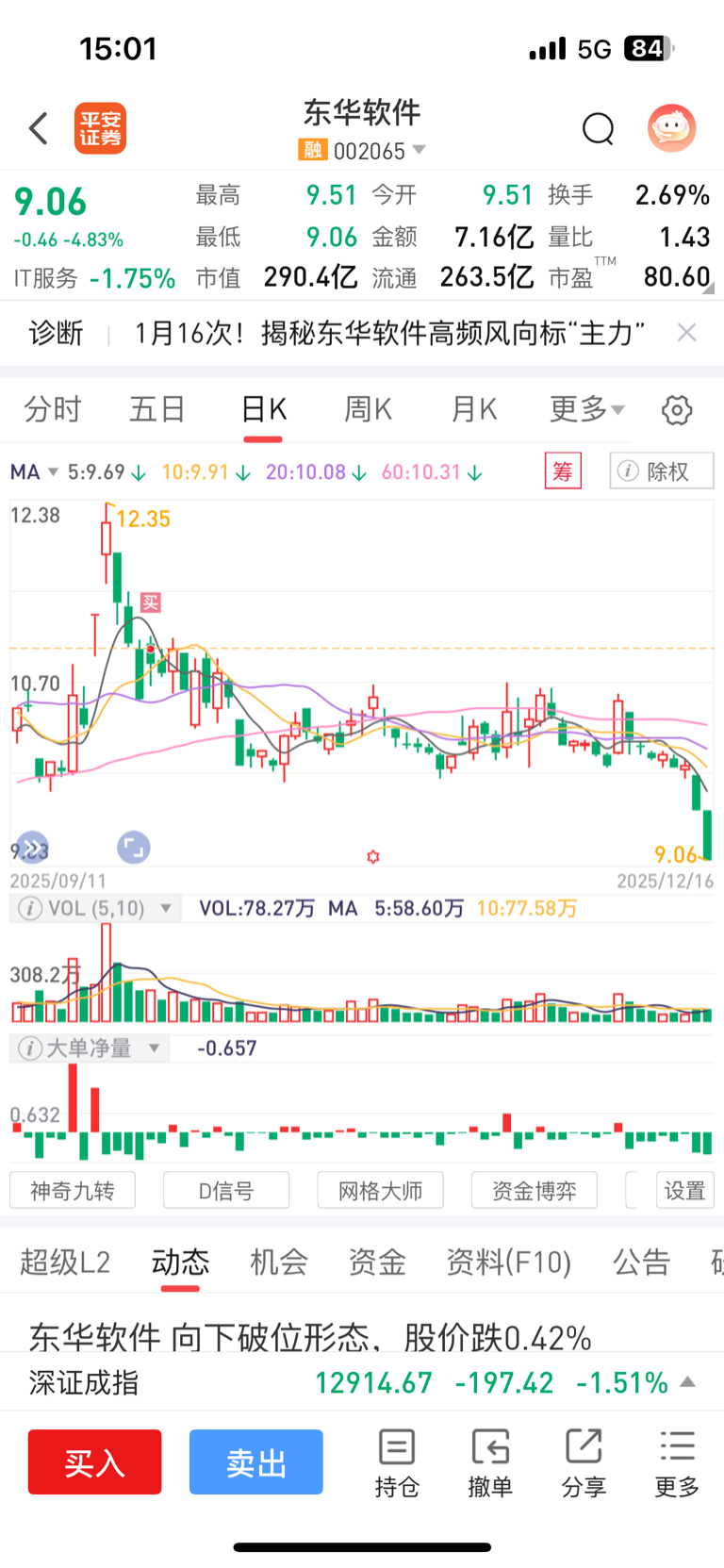Tap the red event marker on date axis
The height and width of the screenshot is (1568, 724).
[373, 856]
